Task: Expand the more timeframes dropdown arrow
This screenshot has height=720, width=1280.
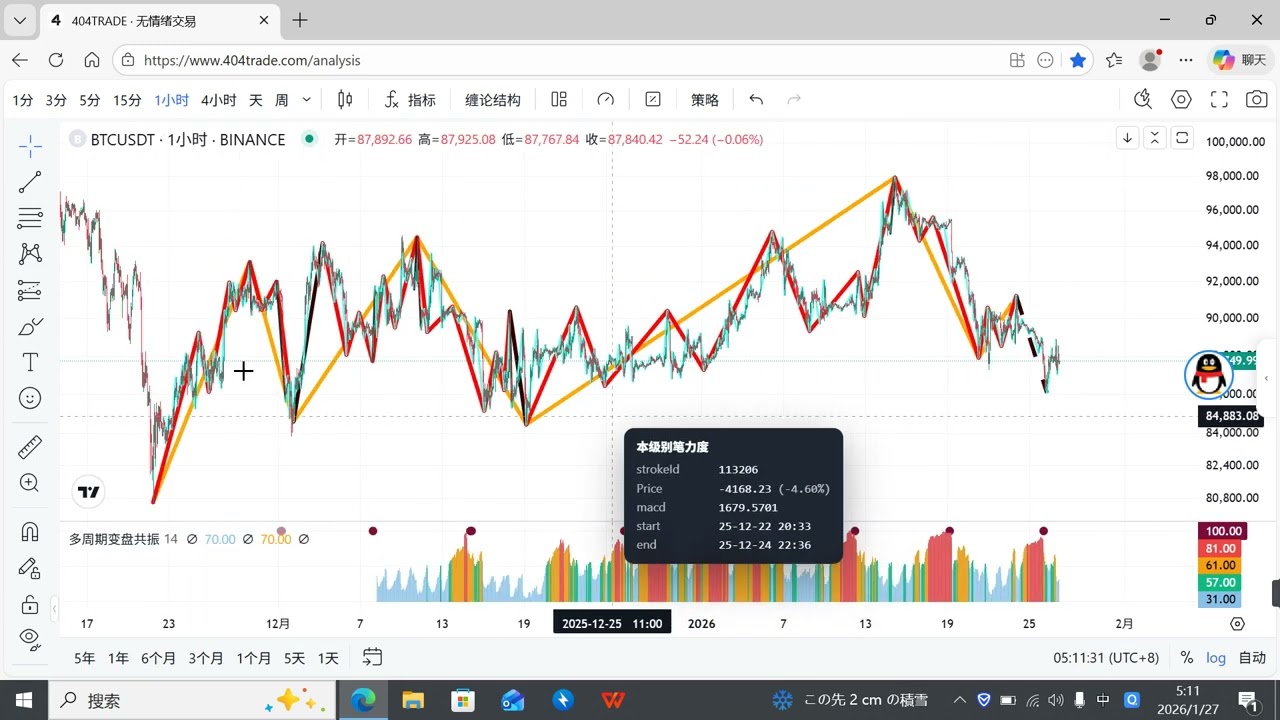Action: (x=306, y=99)
